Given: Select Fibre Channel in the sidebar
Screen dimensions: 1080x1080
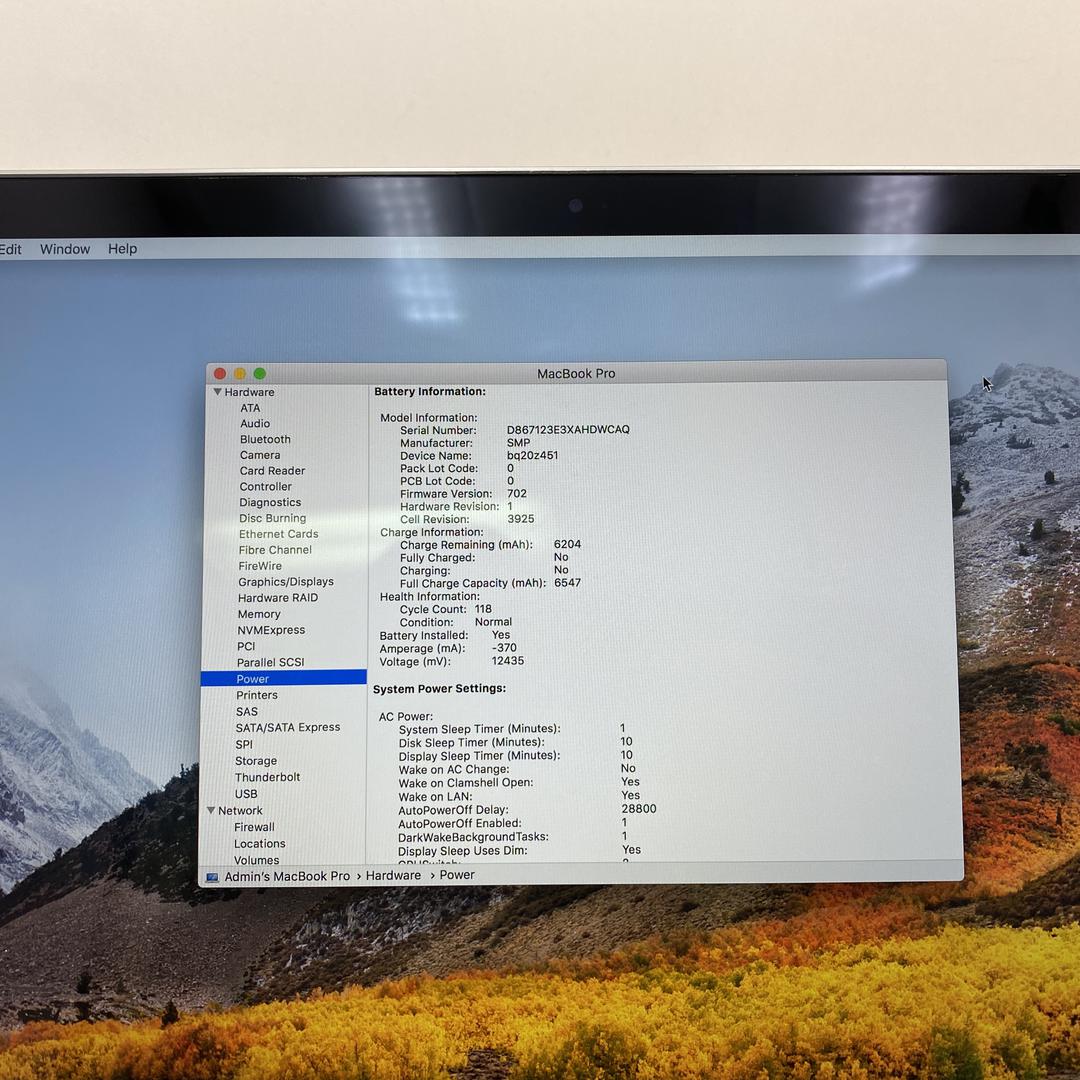Looking at the screenshot, I should (275, 550).
